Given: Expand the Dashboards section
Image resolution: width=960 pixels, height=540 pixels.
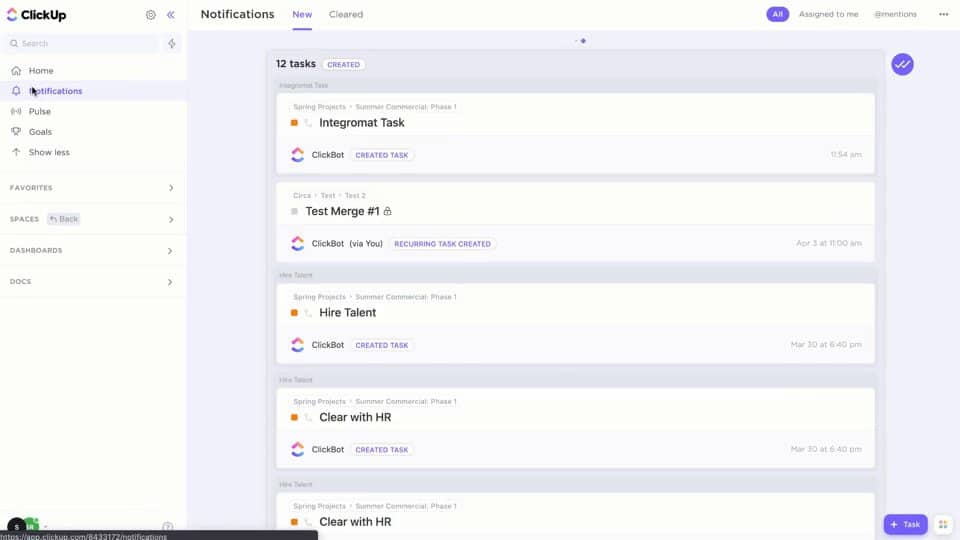Looking at the screenshot, I should click(170, 251).
